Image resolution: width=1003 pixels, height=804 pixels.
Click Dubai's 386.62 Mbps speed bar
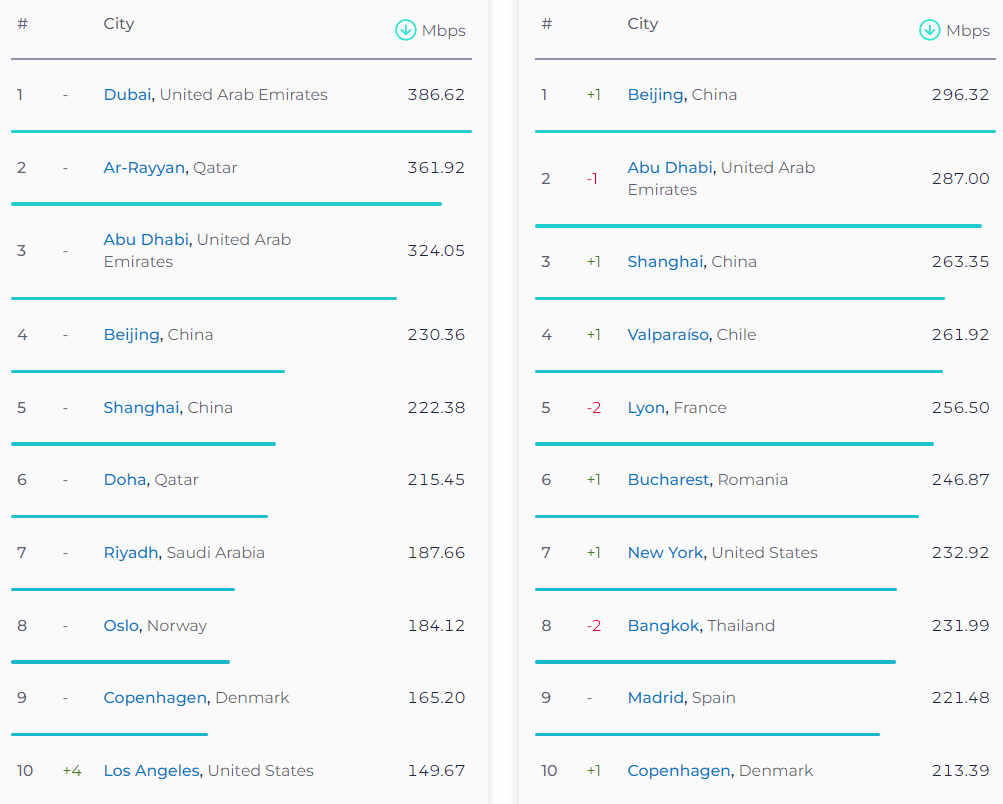tap(241, 131)
